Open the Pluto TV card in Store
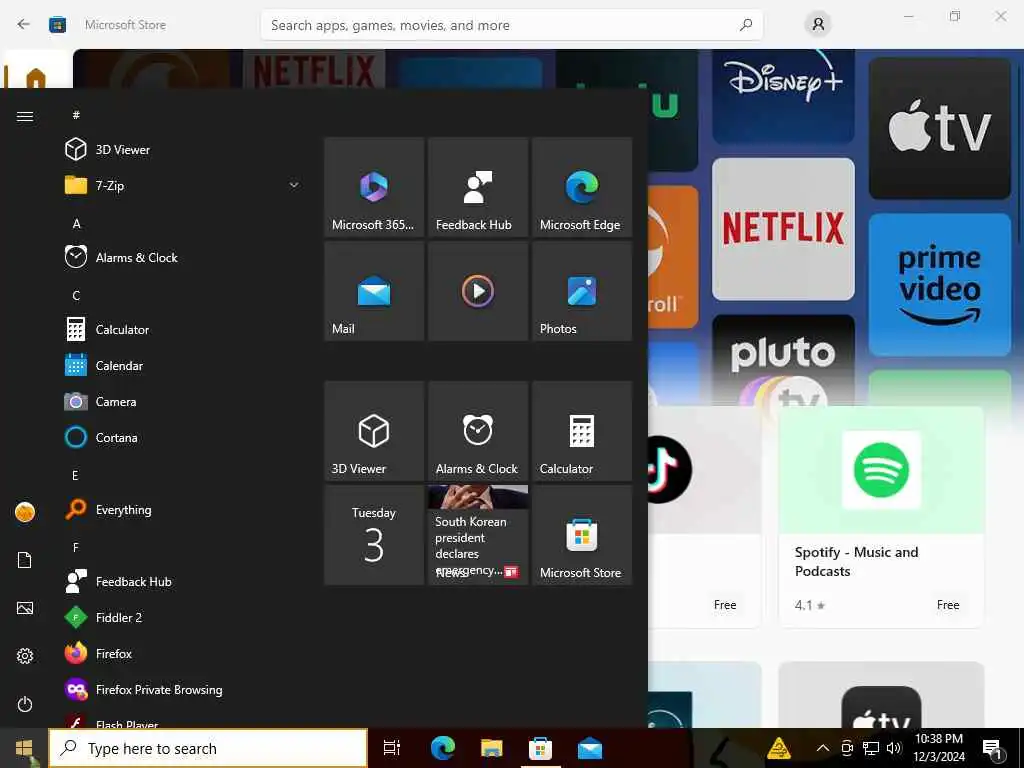 pyautogui.click(x=783, y=360)
